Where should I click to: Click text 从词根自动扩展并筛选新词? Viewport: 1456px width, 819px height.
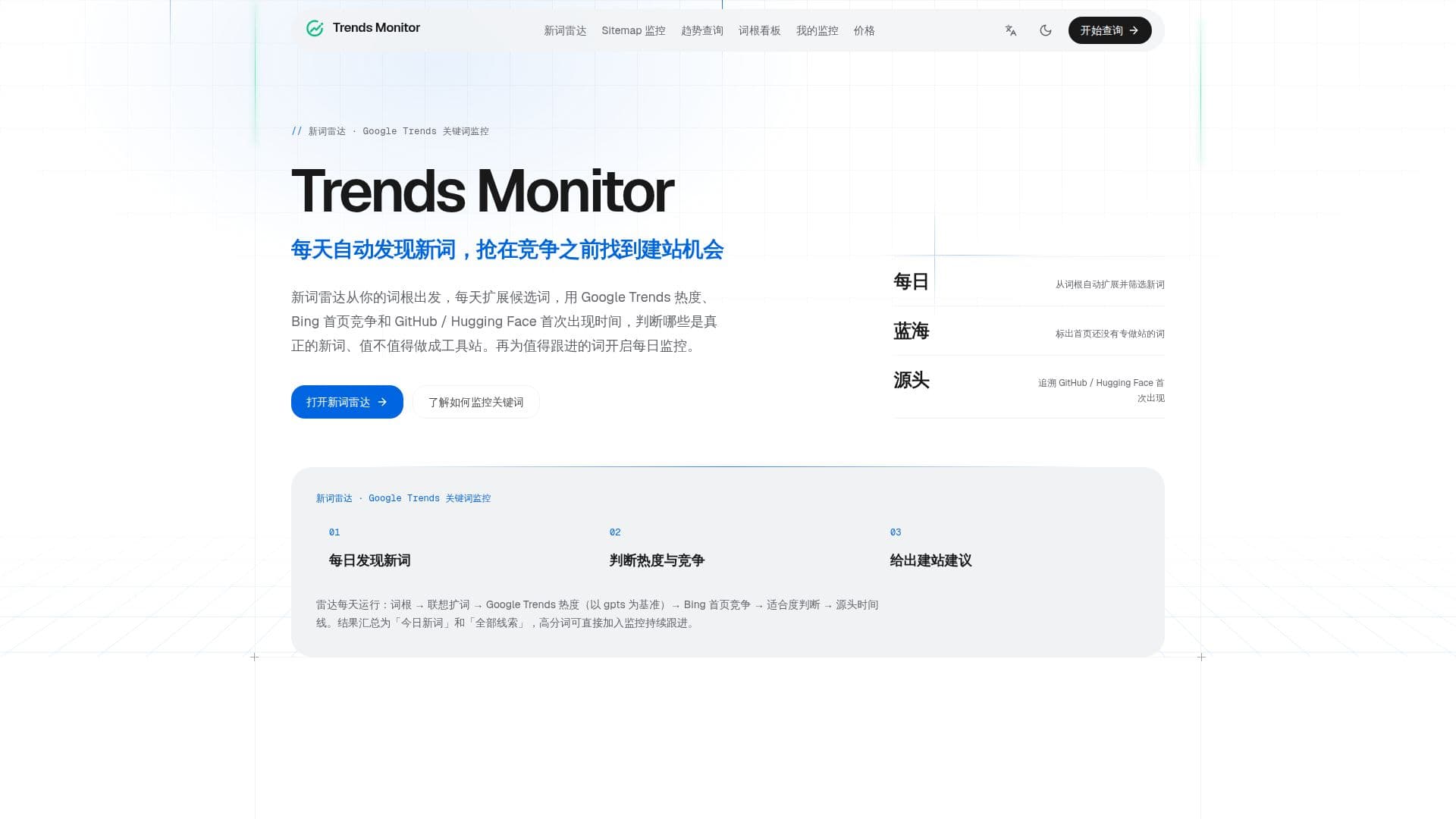pos(1109,284)
